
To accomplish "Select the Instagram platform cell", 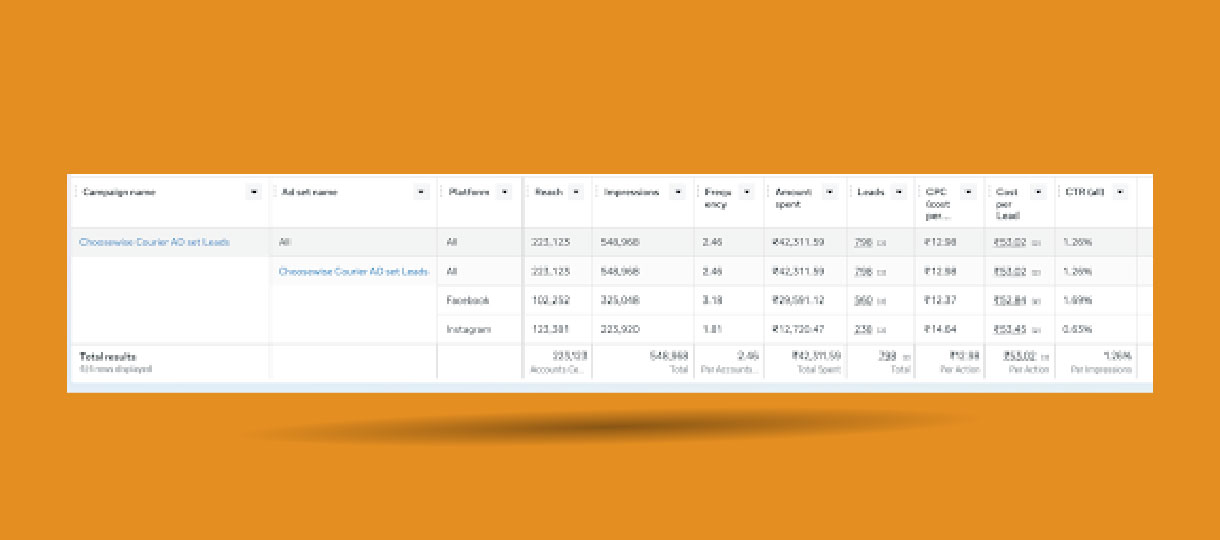I will coord(468,329).
